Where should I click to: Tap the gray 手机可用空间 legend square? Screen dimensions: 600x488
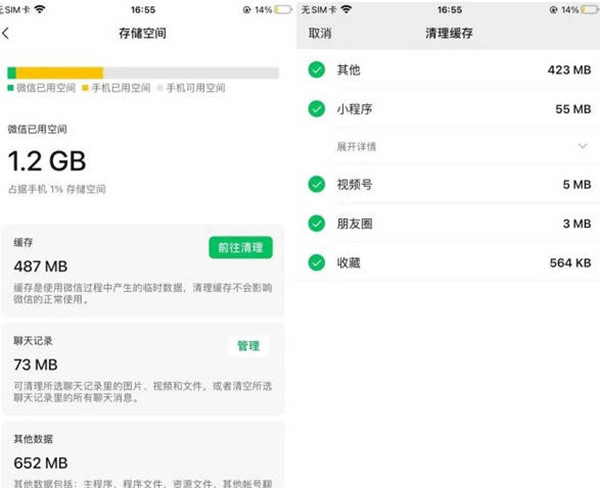point(160,88)
